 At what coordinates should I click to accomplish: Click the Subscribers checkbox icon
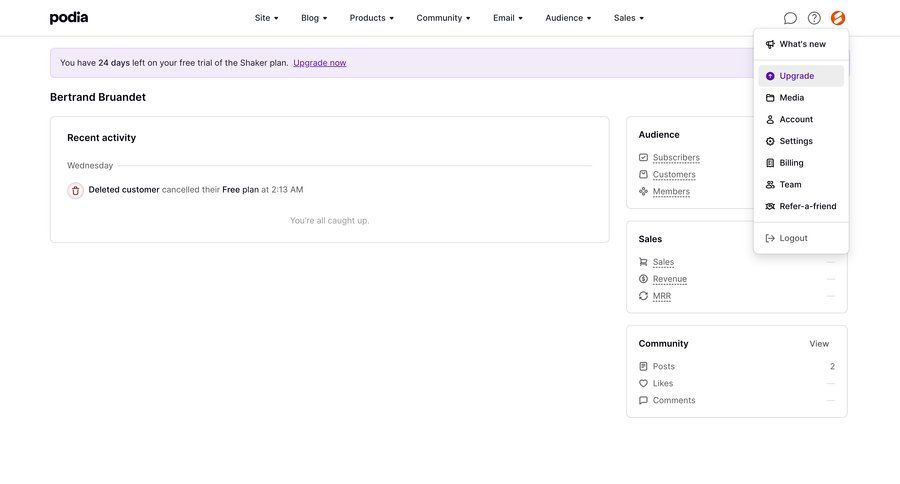pyautogui.click(x=643, y=157)
